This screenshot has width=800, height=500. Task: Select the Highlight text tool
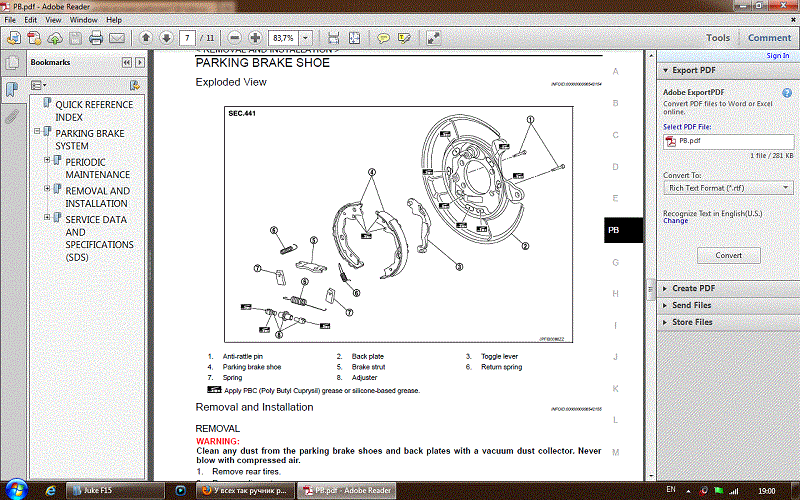404,38
